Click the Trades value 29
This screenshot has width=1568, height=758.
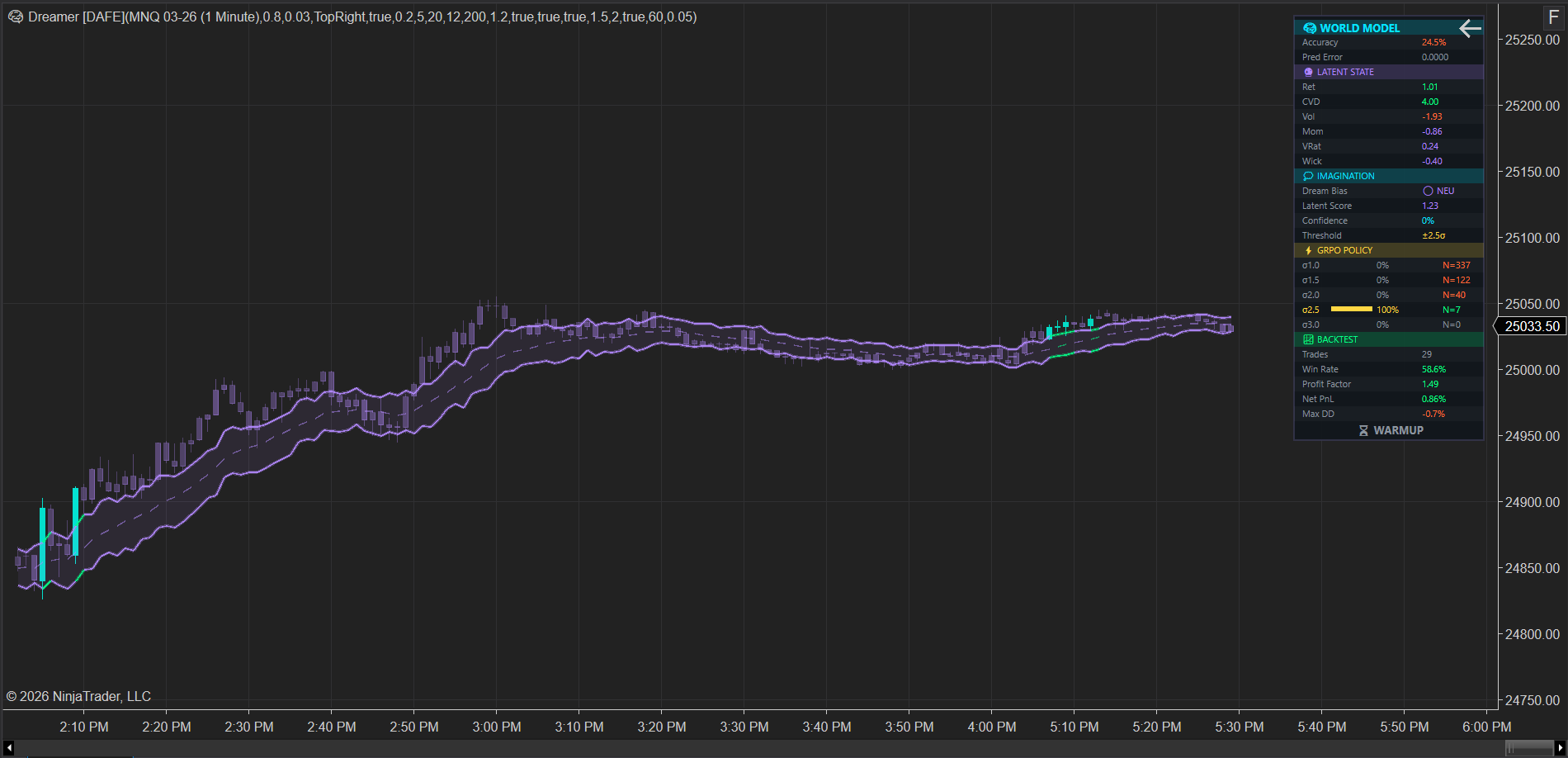[1426, 354]
